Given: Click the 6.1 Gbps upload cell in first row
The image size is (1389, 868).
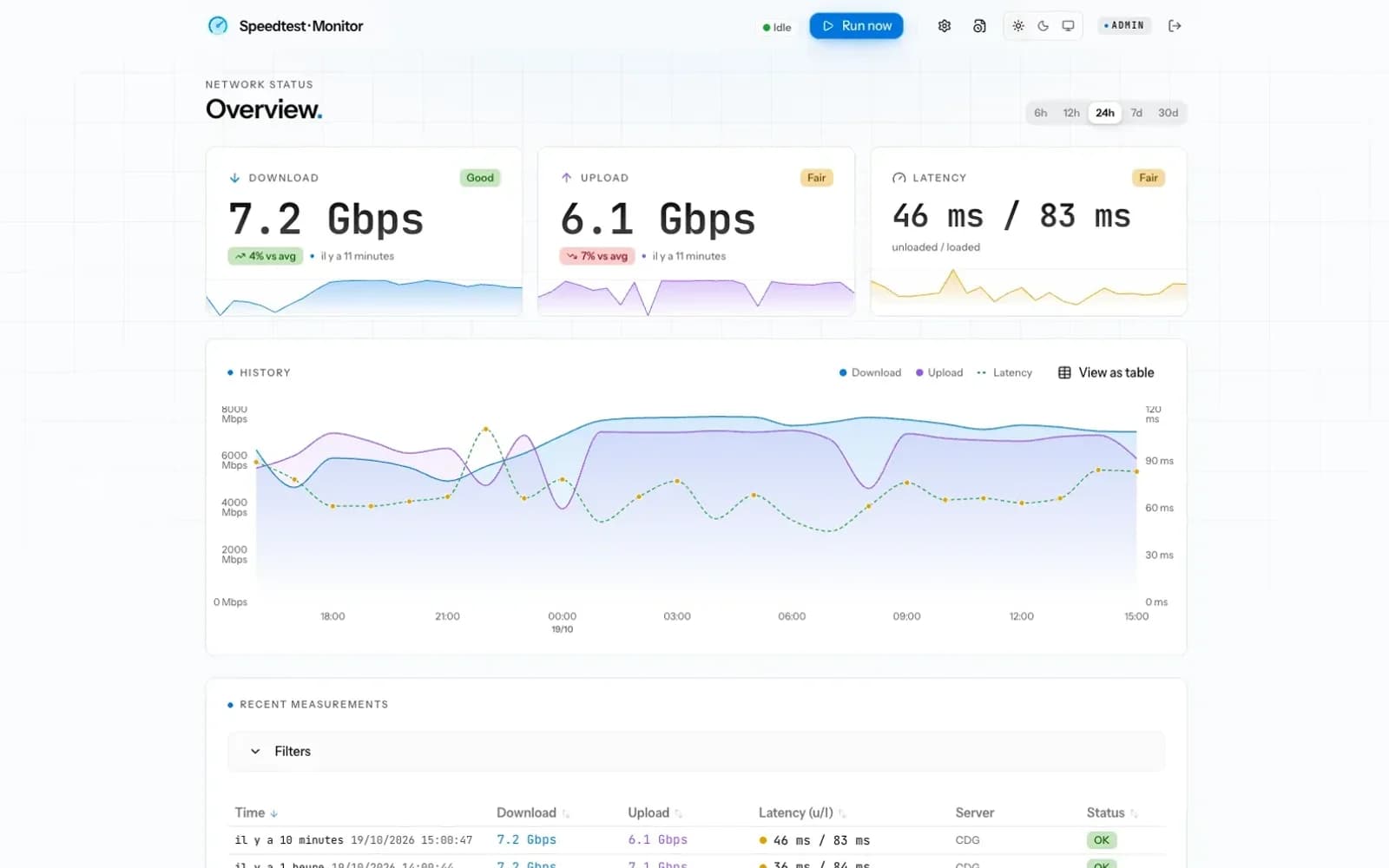Looking at the screenshot, I should pos(657,840).
